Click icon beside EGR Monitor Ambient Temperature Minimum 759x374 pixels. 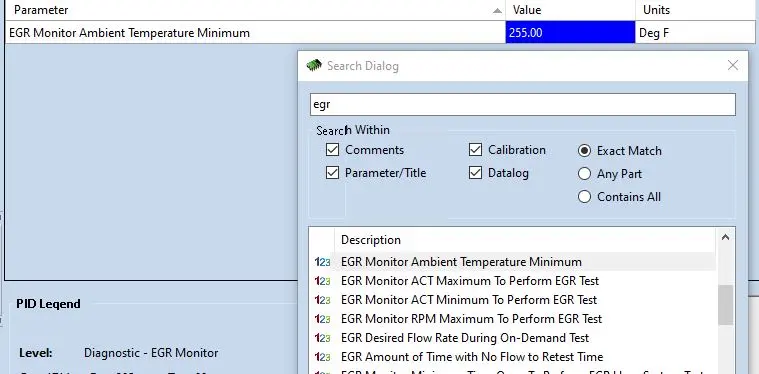pyautogui.click(x=322, y=262)
